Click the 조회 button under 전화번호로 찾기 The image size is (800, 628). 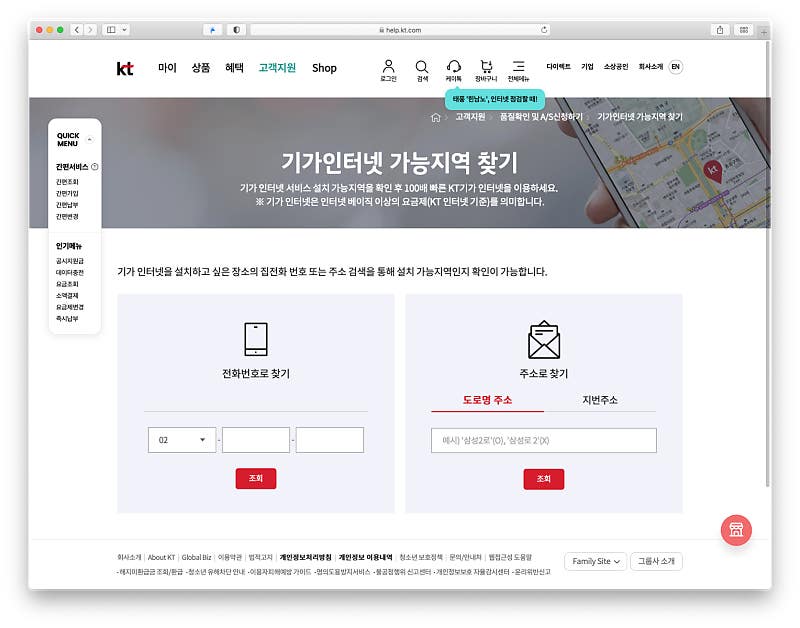256,479
